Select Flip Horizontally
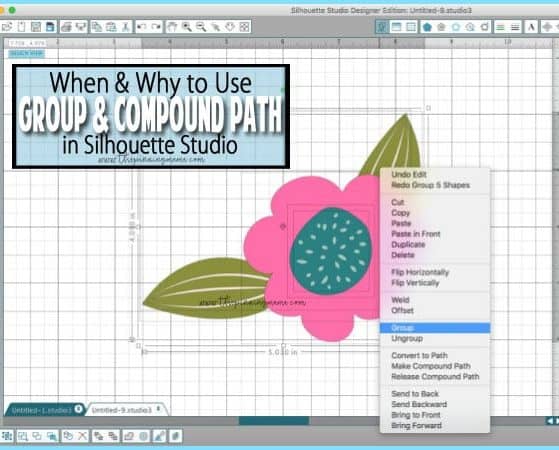 [x=420, y=272]
